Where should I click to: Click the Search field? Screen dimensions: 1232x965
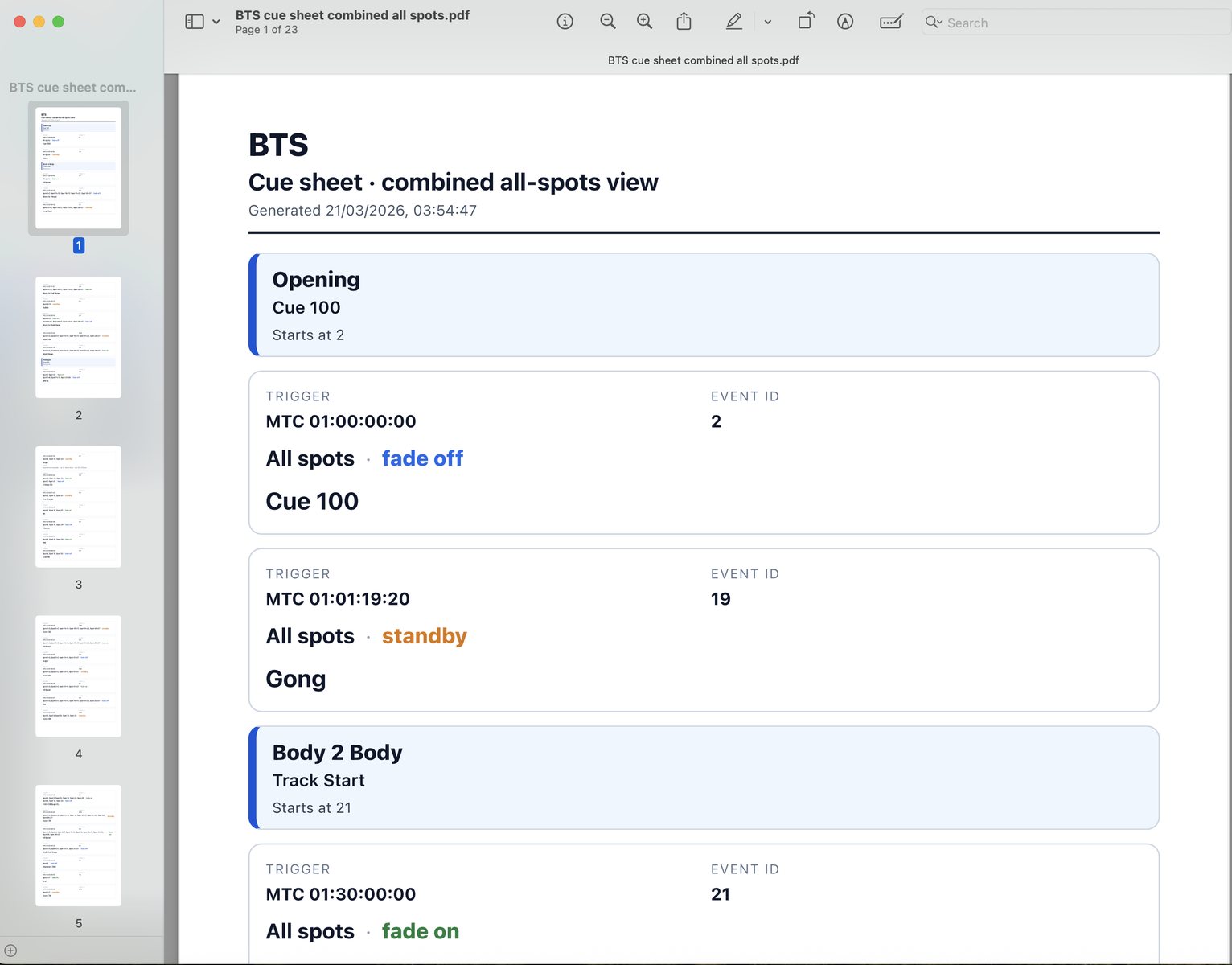1076,23
